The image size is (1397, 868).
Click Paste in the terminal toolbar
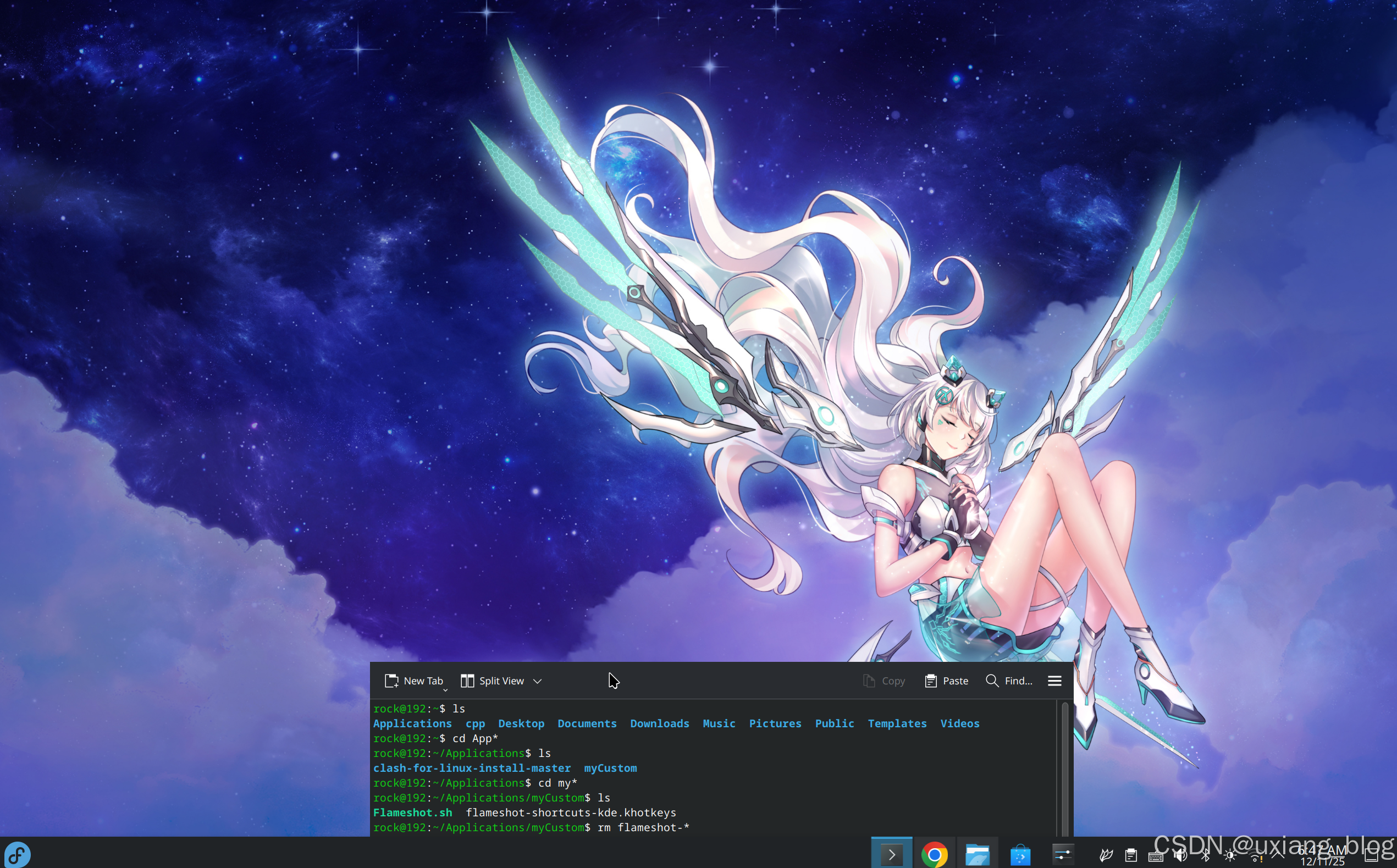pos(946,681)
